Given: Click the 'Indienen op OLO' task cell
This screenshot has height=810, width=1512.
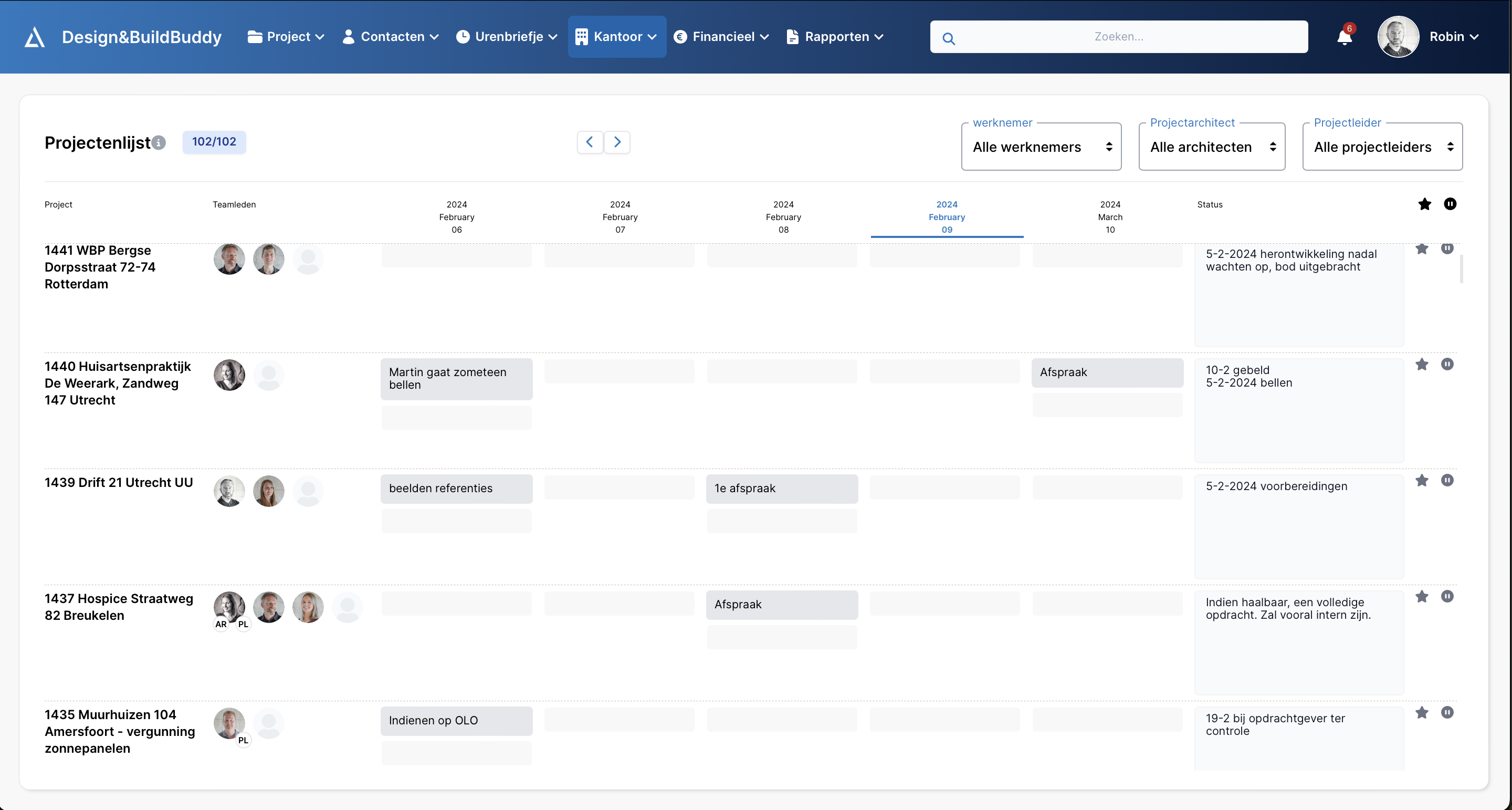Looking at the screenshot, I should (x=457, y=721).
